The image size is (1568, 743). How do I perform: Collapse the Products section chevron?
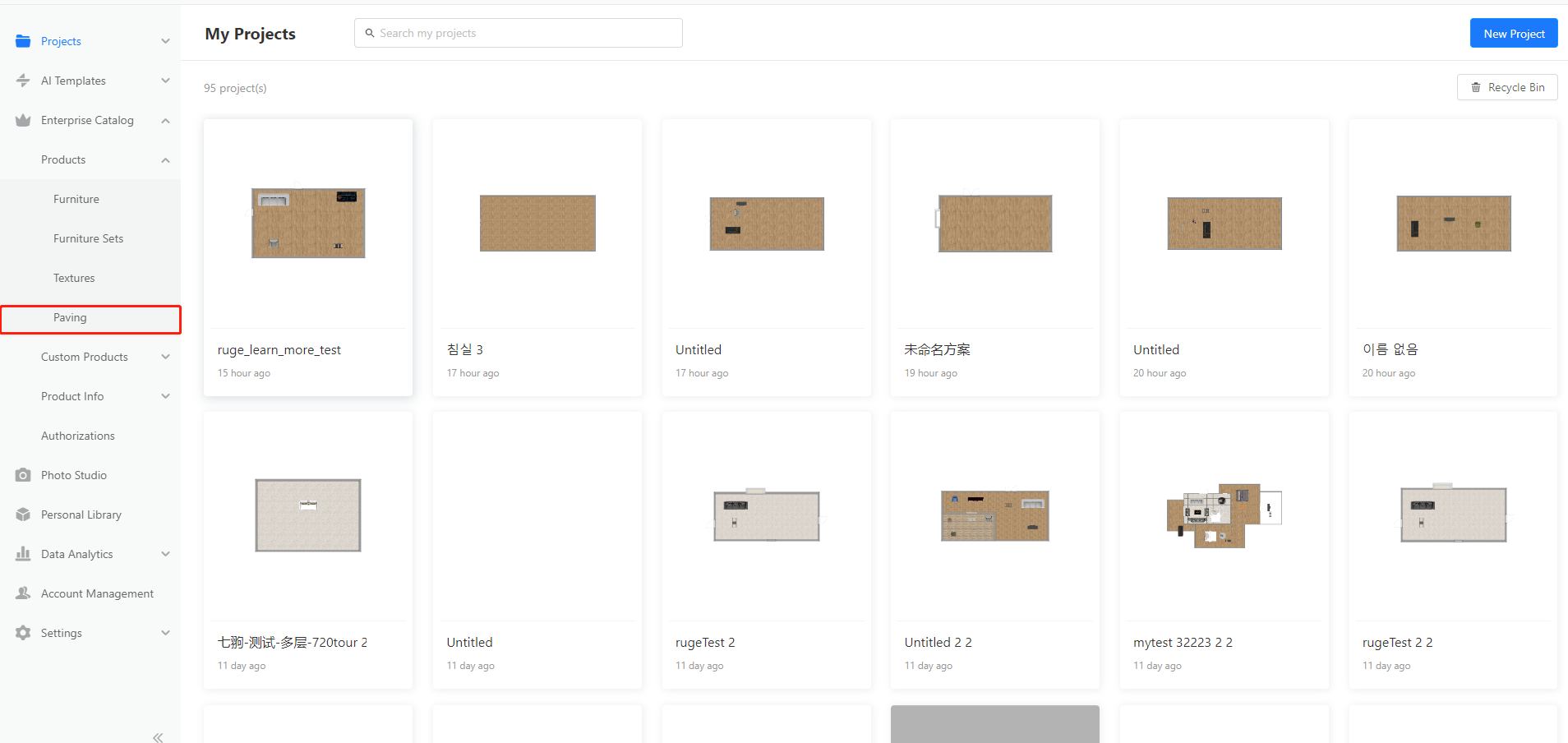165,160
